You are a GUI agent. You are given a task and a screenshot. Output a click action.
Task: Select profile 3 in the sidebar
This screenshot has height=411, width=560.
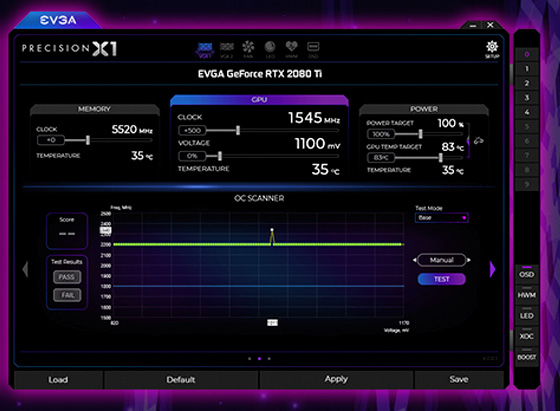pyautogui.click(x=527, y=97)
